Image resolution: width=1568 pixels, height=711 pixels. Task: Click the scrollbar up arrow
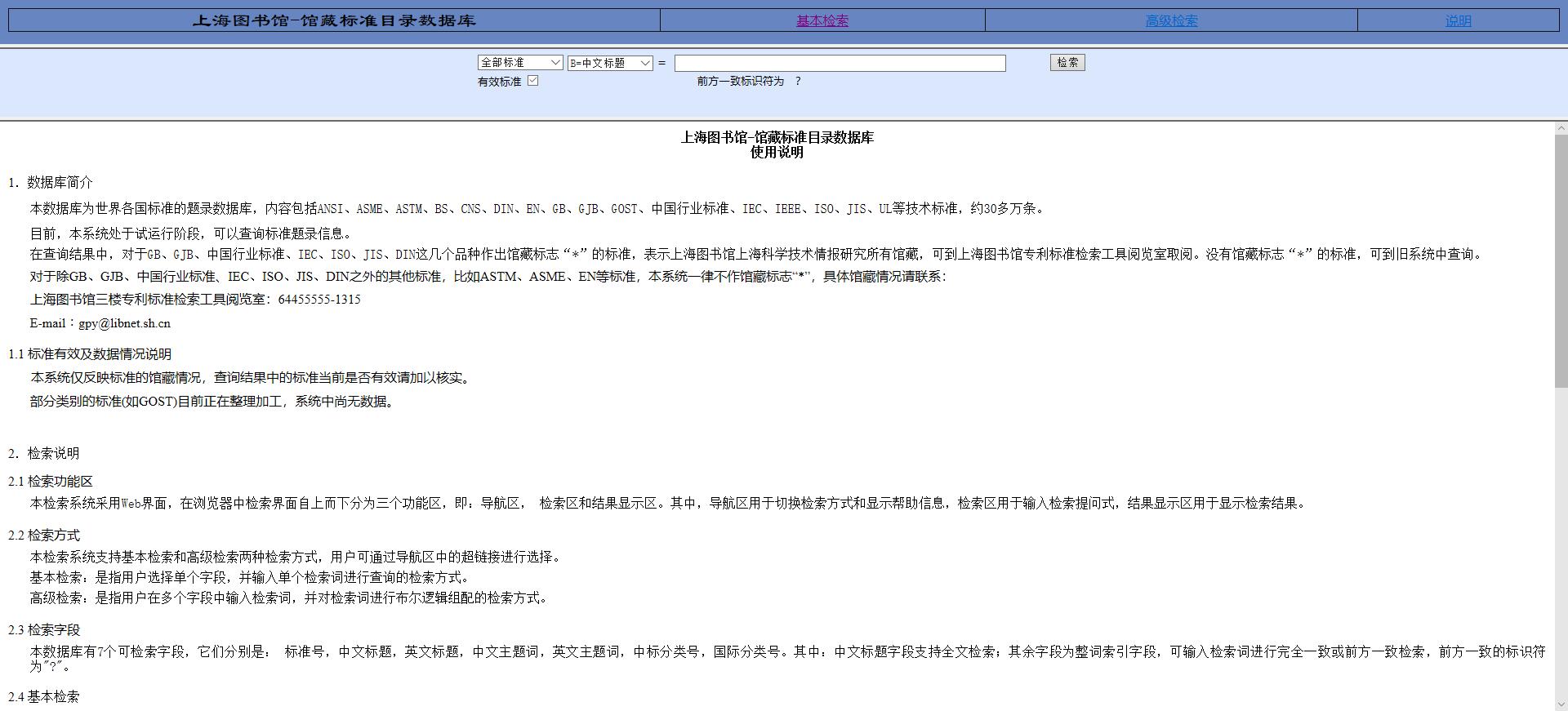[x=1561, y=128]
